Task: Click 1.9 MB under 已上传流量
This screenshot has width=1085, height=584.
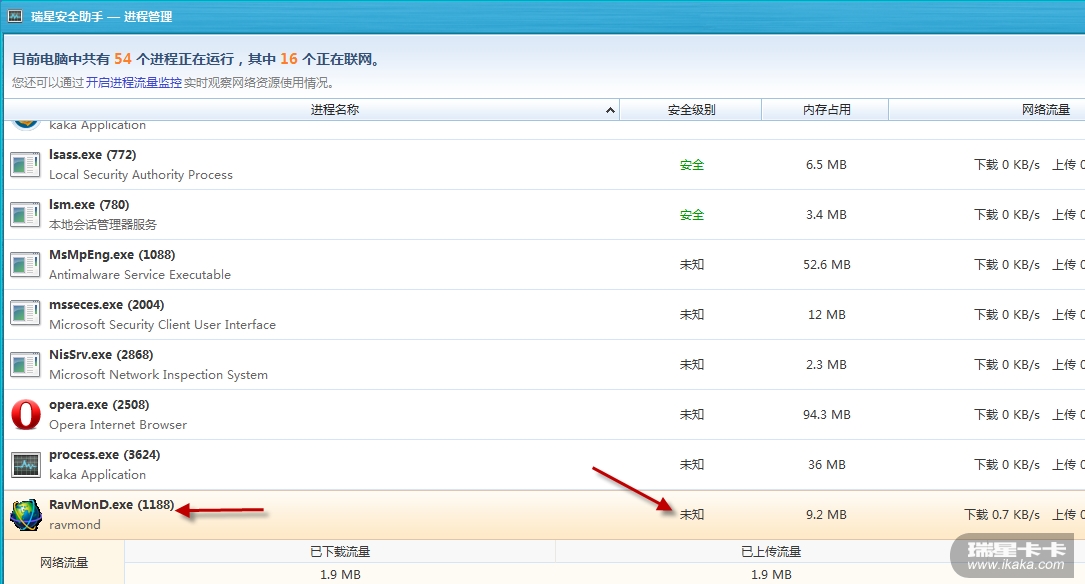Action: (x=771, y=574)
